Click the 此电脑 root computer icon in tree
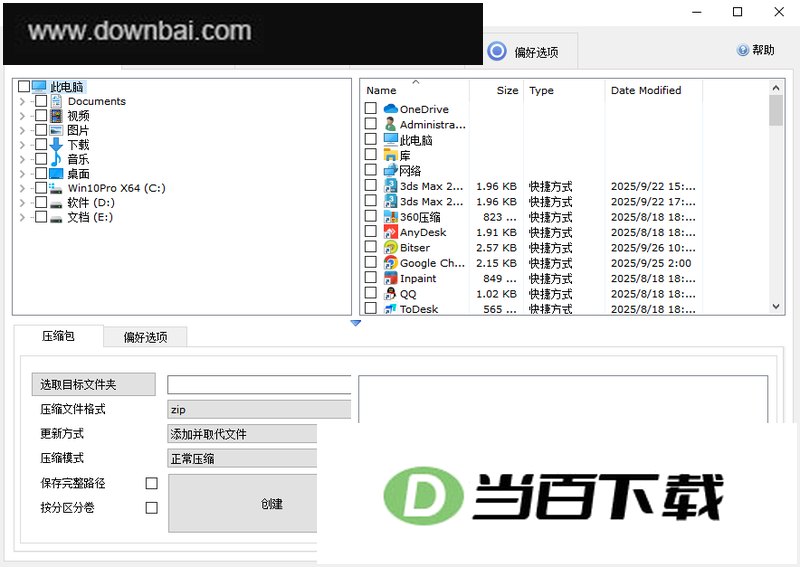The width and height of the screenshot is (800, 567). 39,86
